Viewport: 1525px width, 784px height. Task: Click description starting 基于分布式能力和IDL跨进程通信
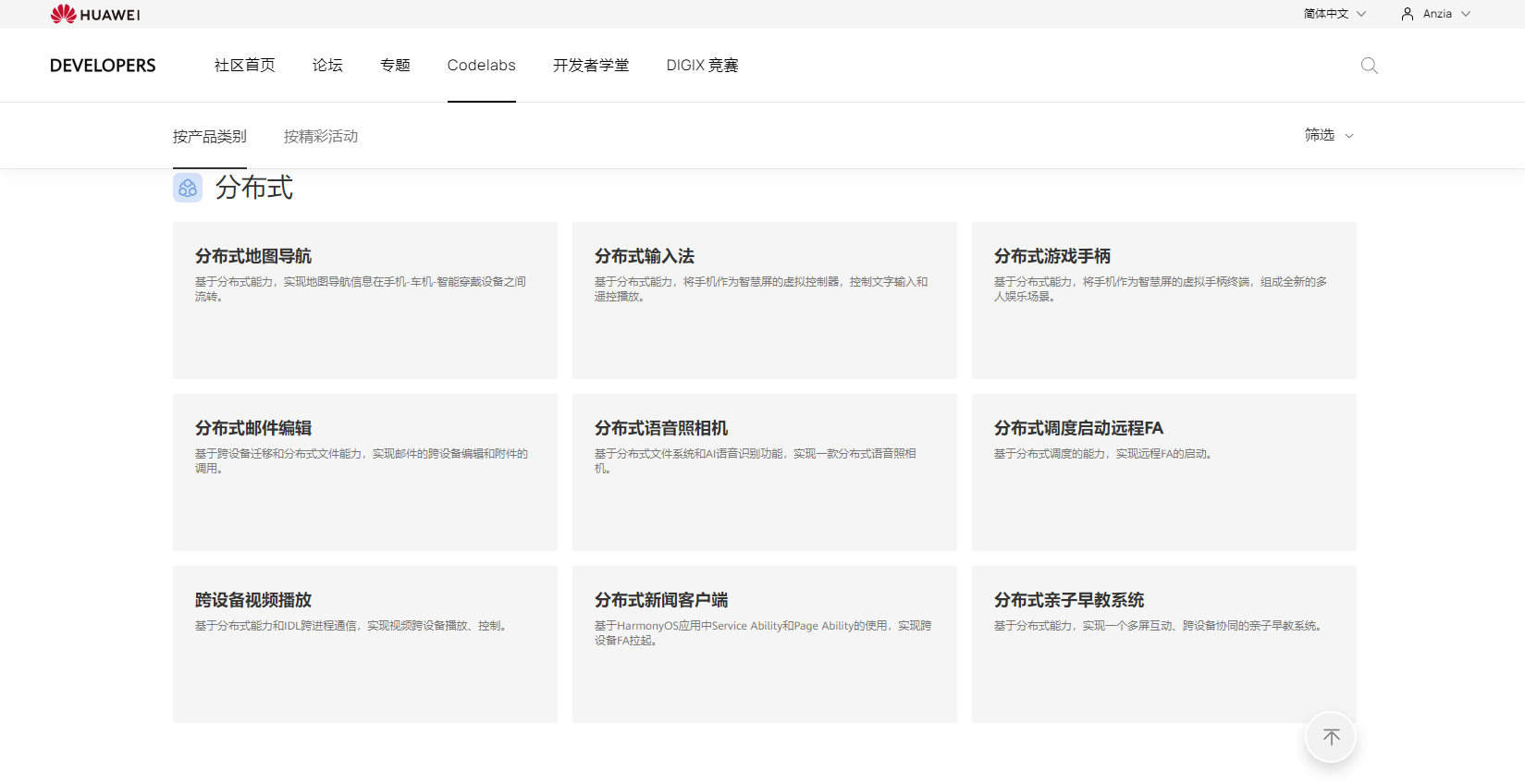351,626
